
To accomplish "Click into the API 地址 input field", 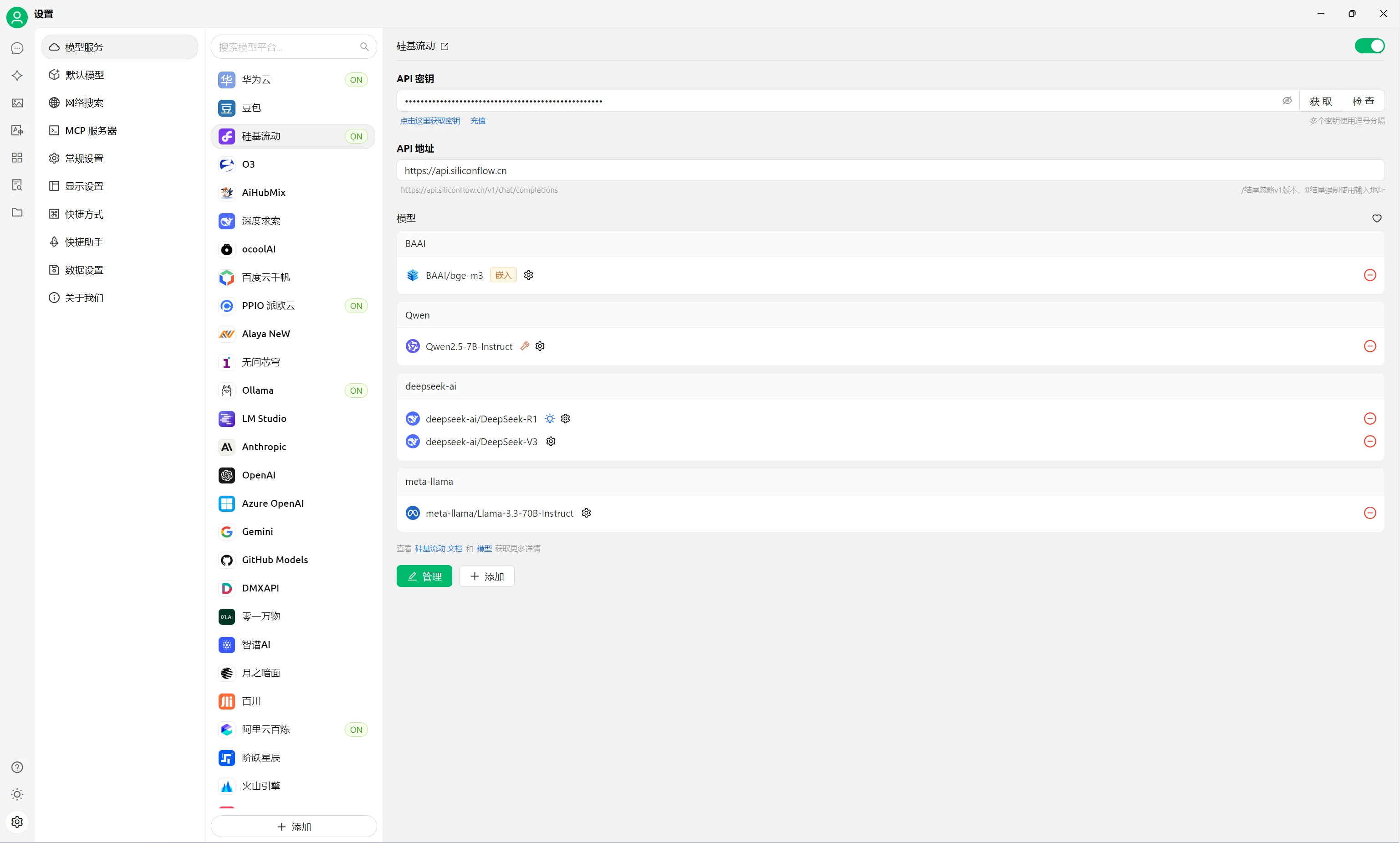I will tap(890, 170).
